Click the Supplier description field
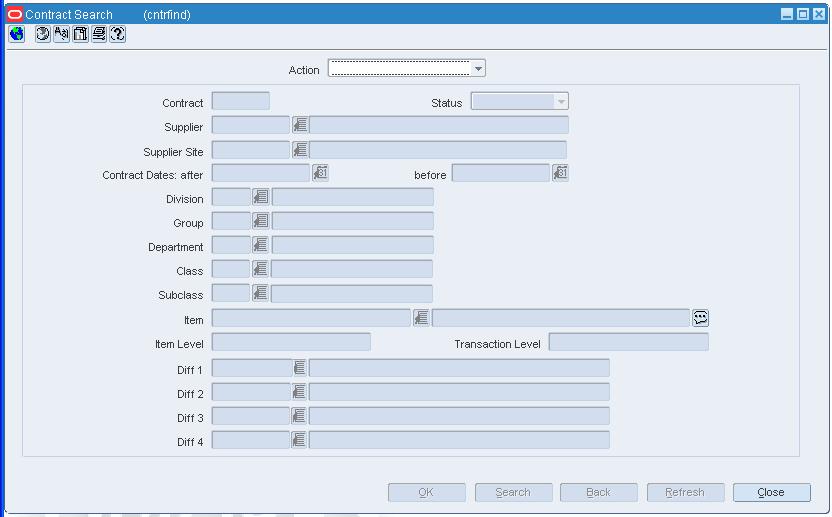This screenshot has width=832, height=517. tap(439, 125)
